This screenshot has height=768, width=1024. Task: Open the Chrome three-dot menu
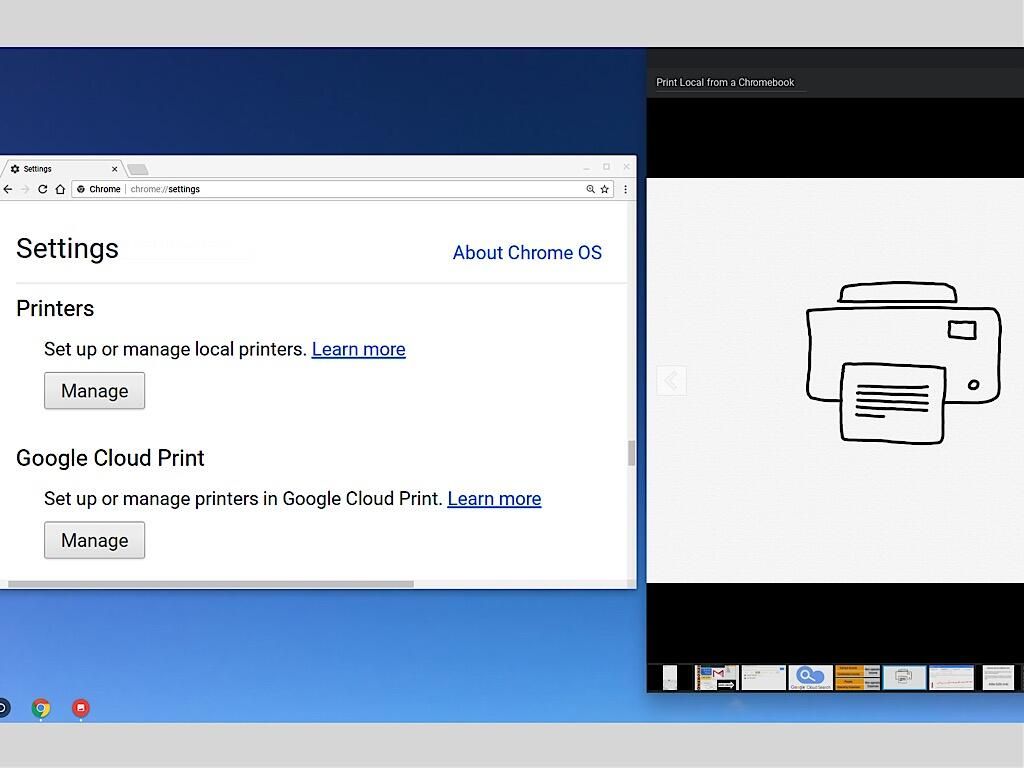[x=626, y=189]
